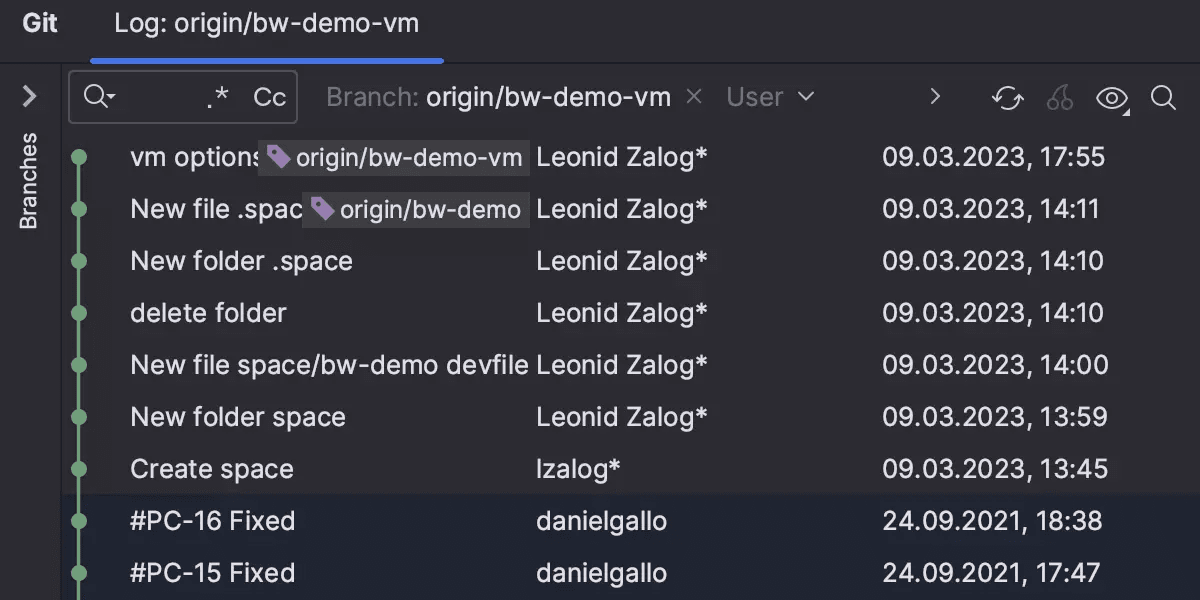Expand more filters with the chevron arrow
Viewport: 1200px width, 600px height.
(x=934, y=97)
